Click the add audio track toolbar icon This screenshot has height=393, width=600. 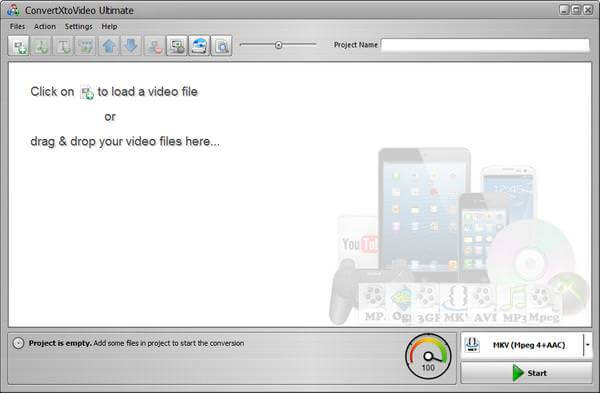[41, 46]
